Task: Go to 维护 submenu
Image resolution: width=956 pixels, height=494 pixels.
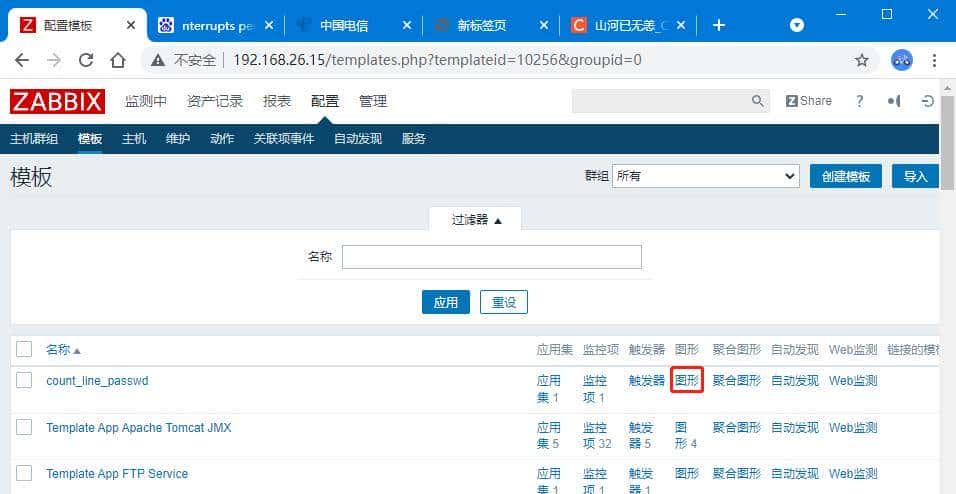Action: click(x=177, y=138)
